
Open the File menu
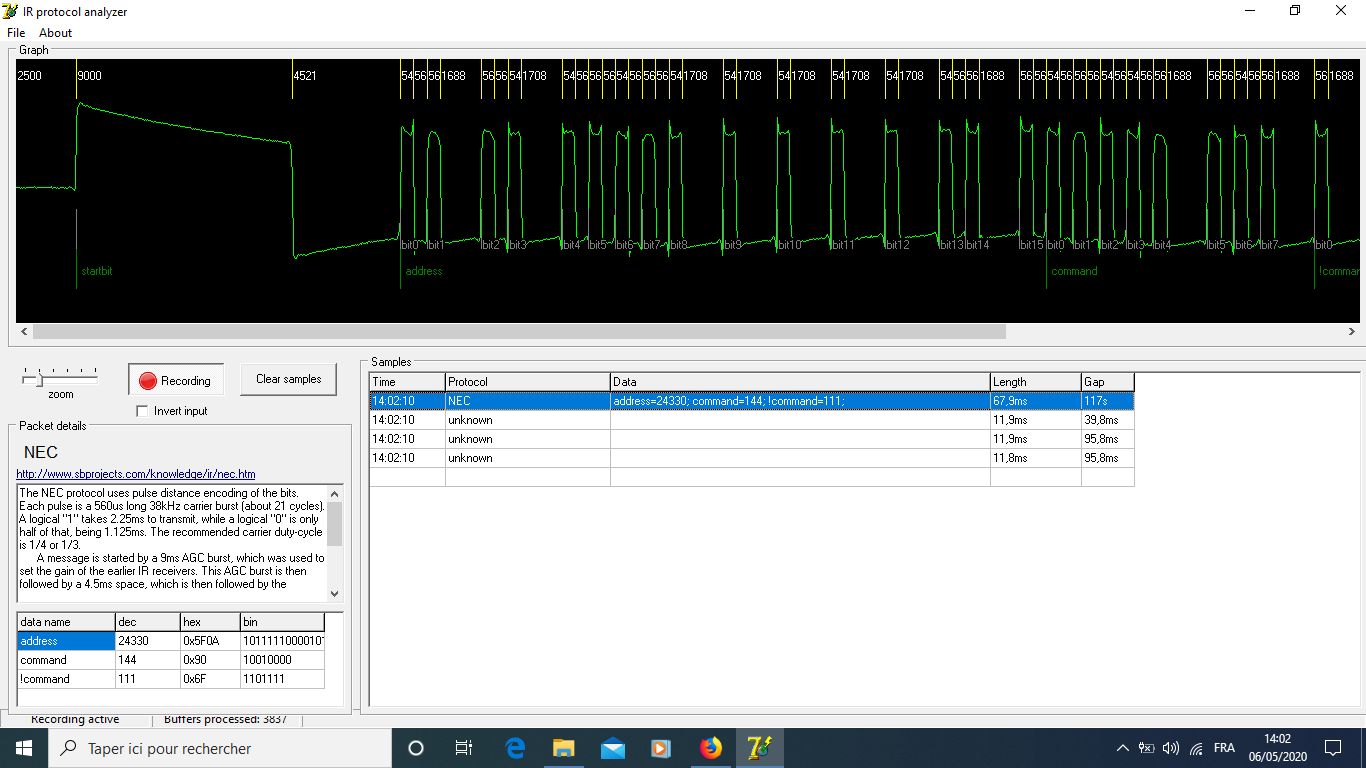coord(16,33)
